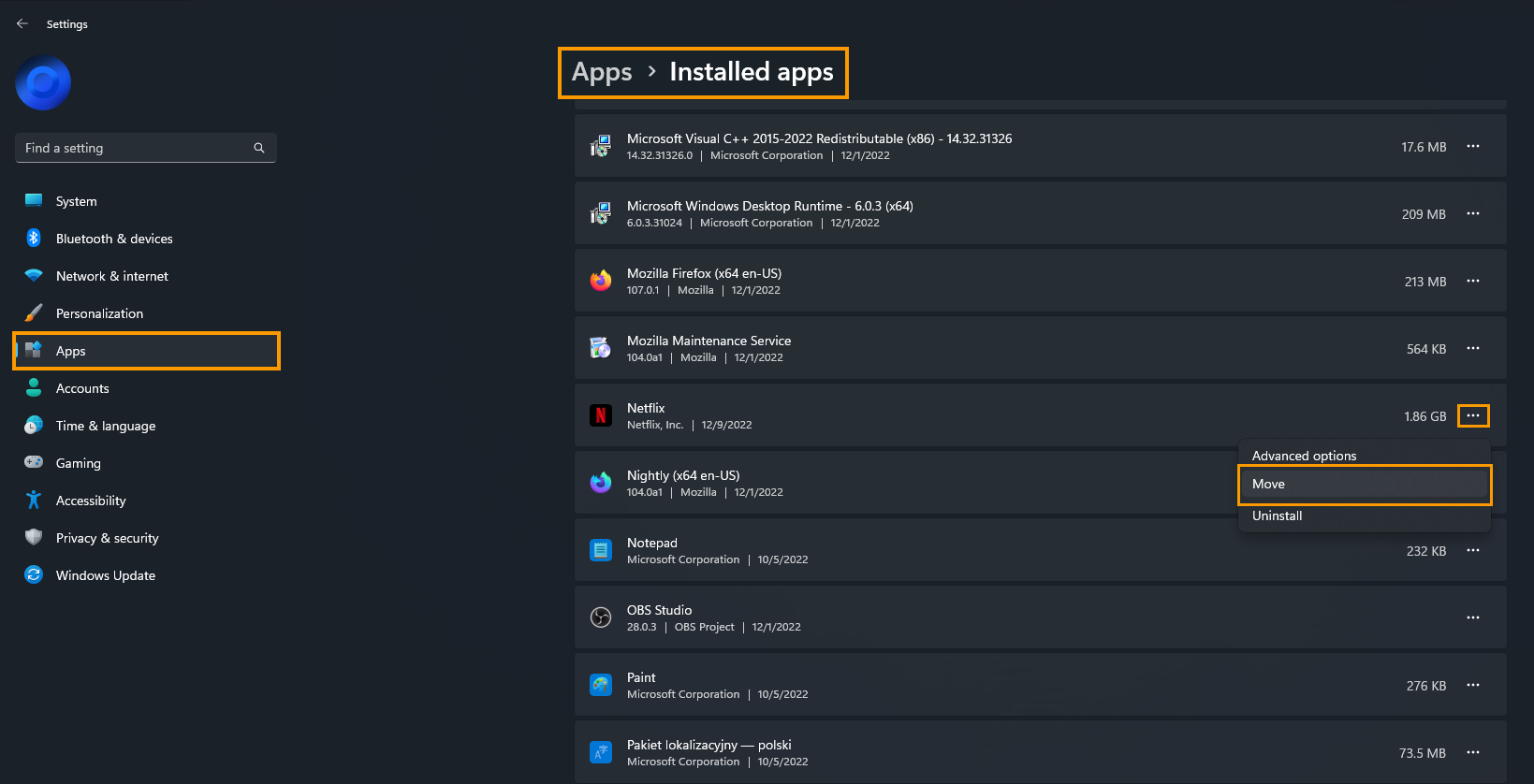Click the OBS Studio app icon
This screenshot has height=784, width=1534.
pyautogui.click(x=601, y=617)
